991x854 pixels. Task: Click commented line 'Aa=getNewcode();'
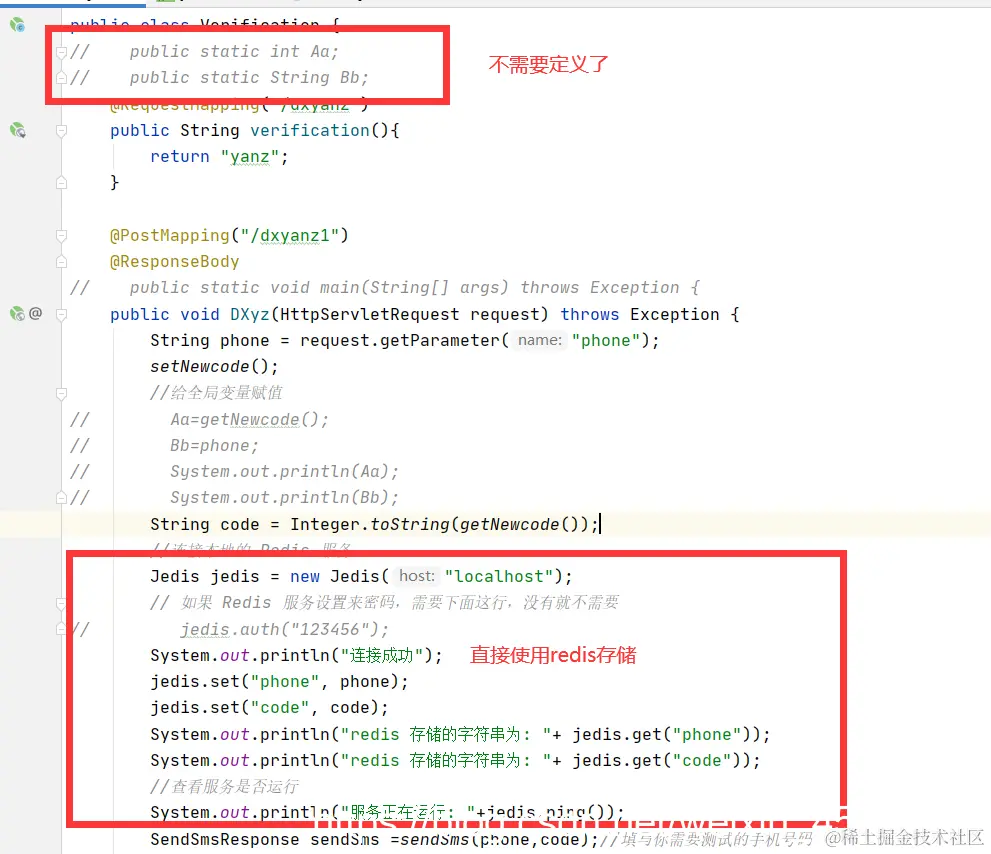(250, 419)
